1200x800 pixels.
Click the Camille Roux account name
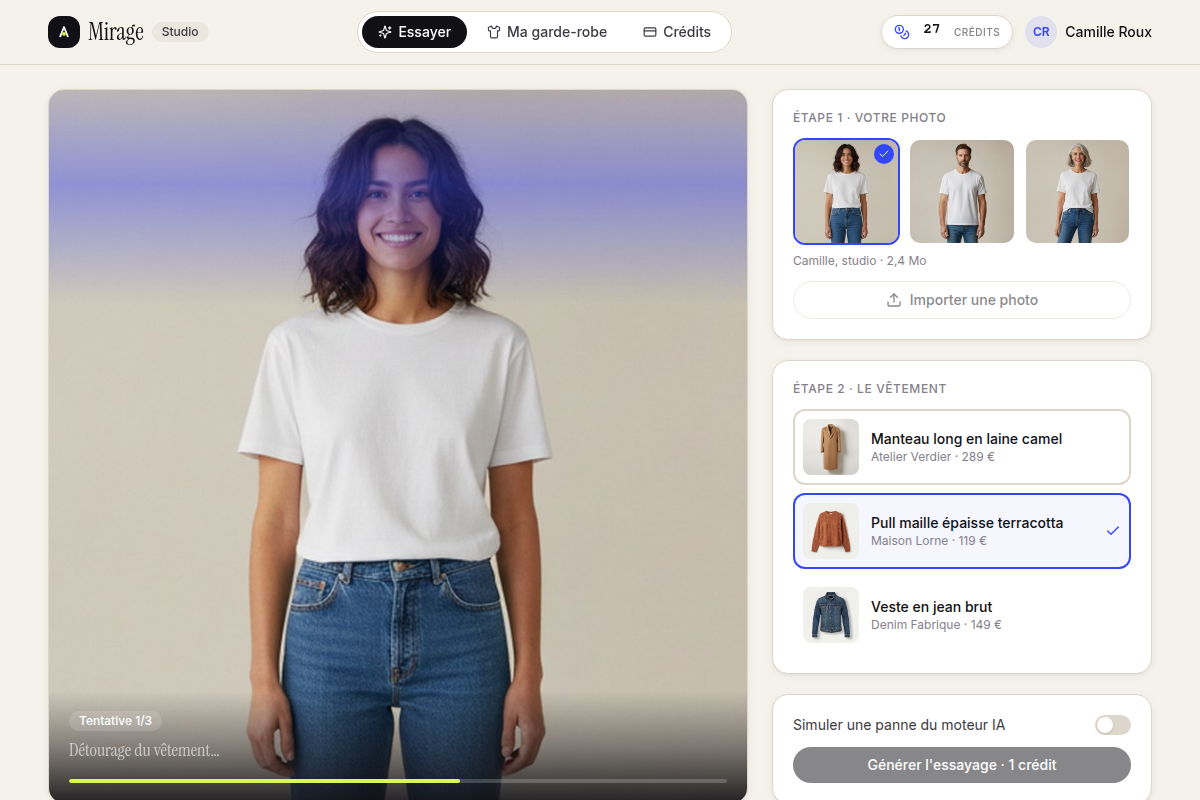(x=1108, y=32)
